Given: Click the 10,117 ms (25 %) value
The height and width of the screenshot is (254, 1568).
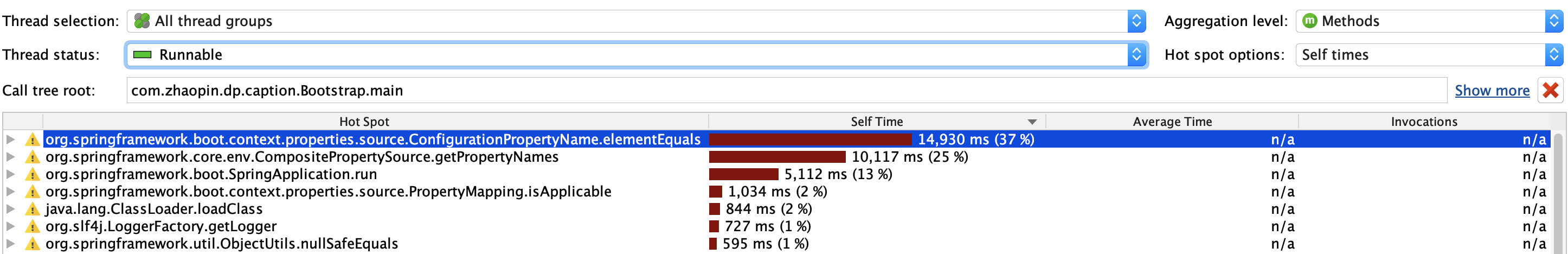Looking at the screenshot, I should click(909, 157).
